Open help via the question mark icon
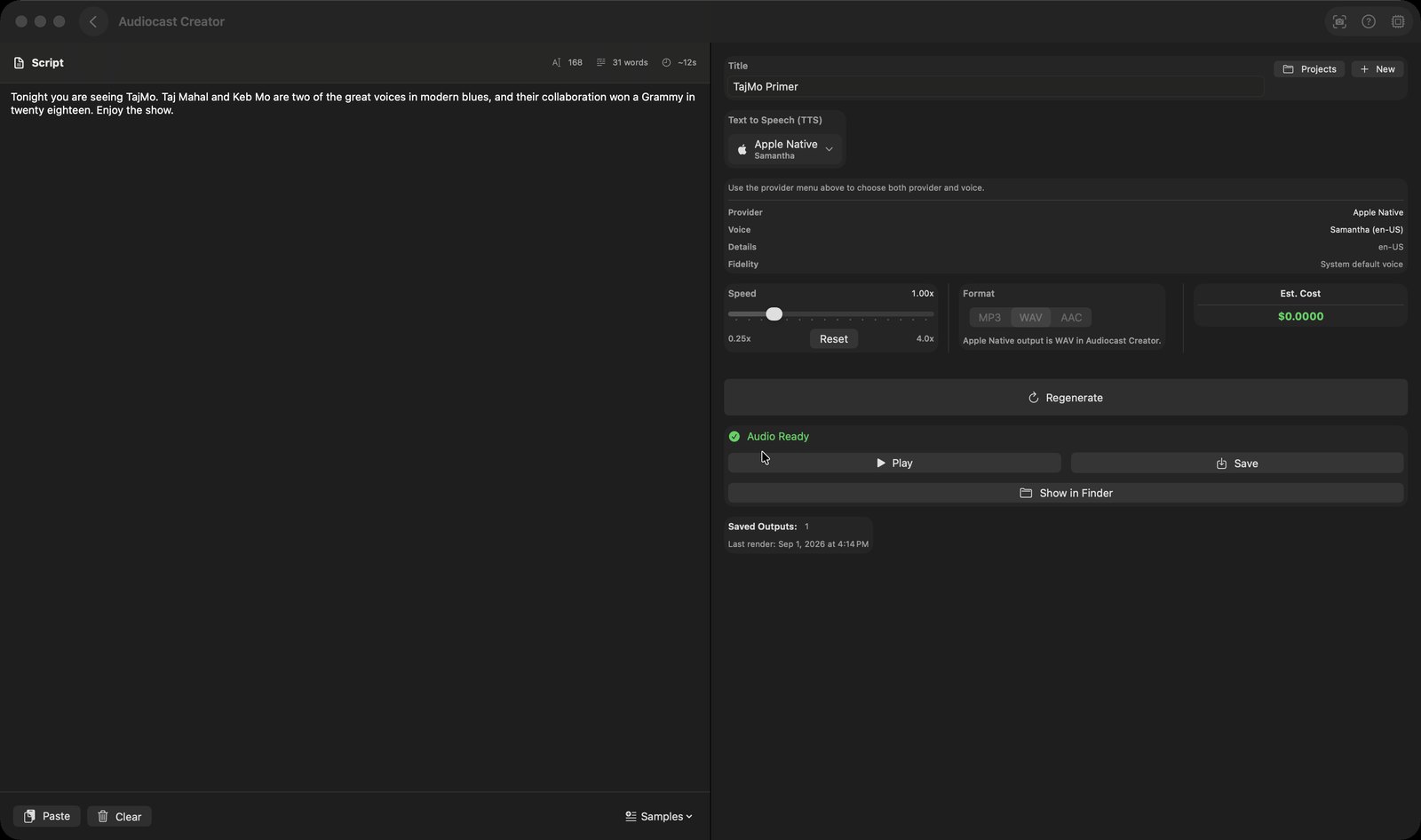 1369,21
